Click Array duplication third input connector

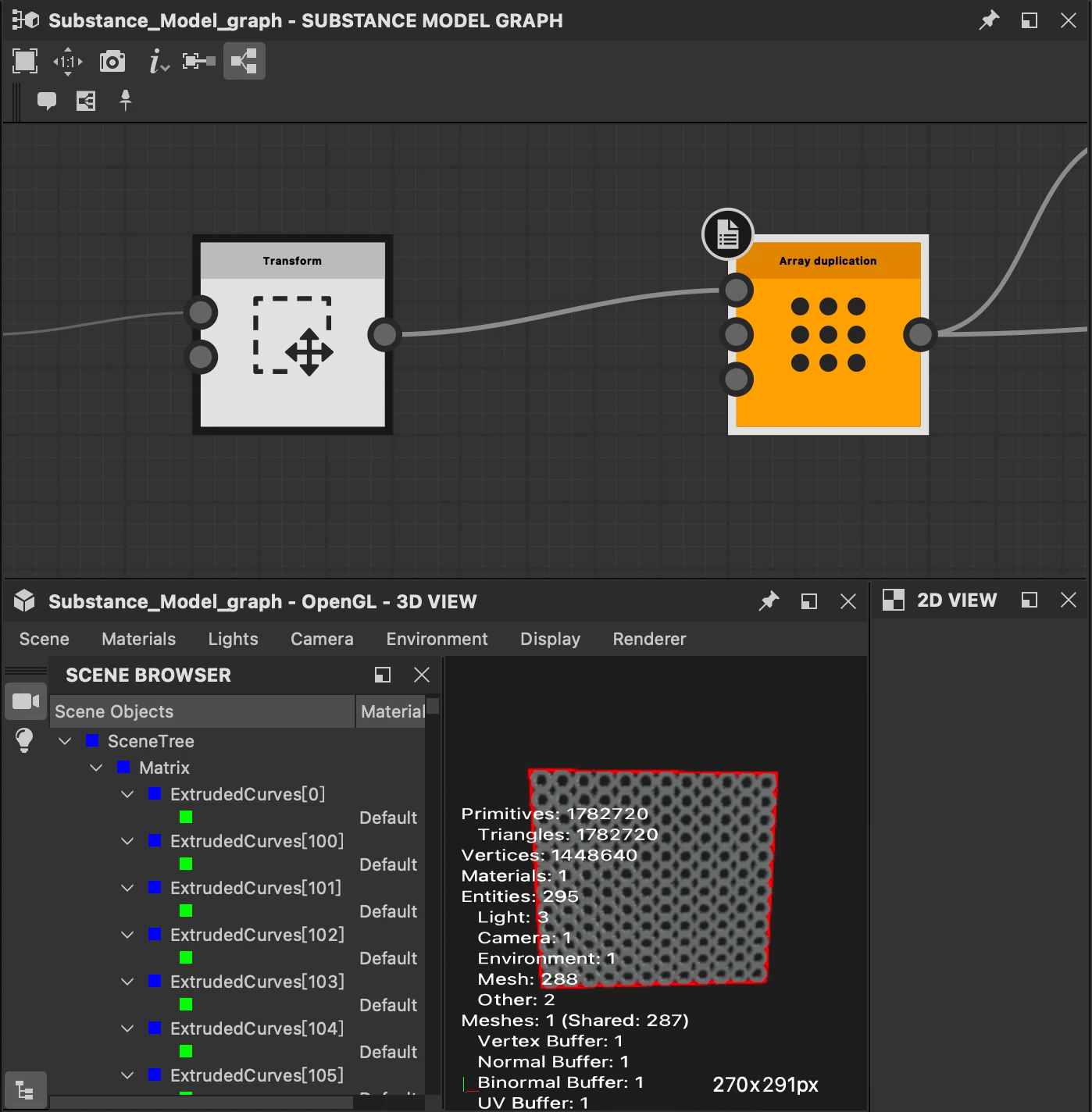coord(737,380)
